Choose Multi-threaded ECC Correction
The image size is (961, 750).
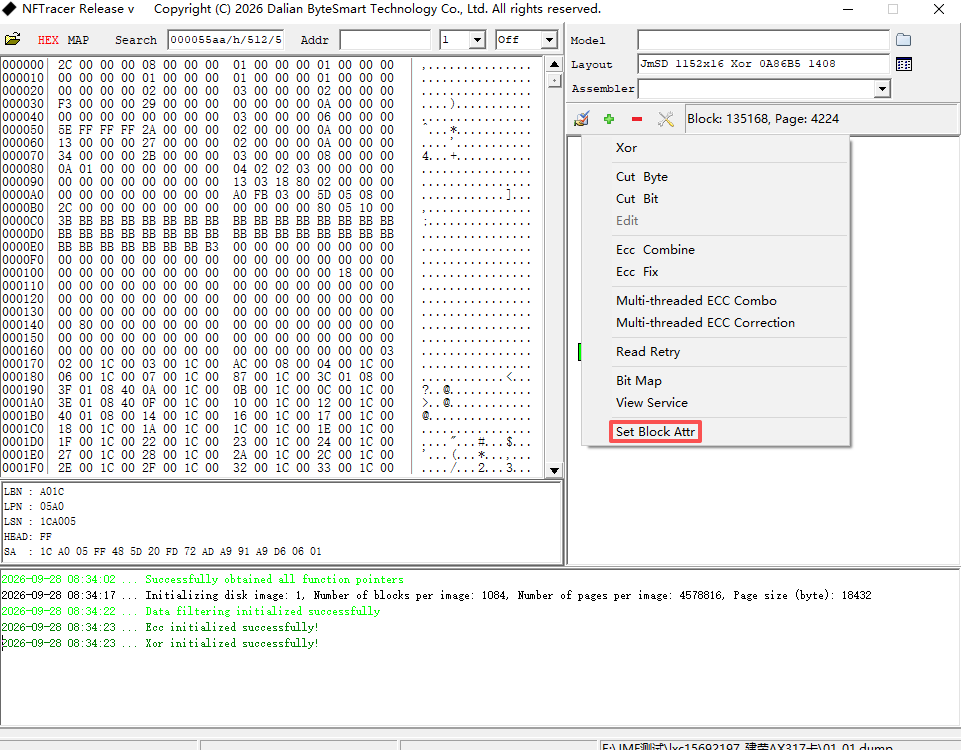click(705, 322)
